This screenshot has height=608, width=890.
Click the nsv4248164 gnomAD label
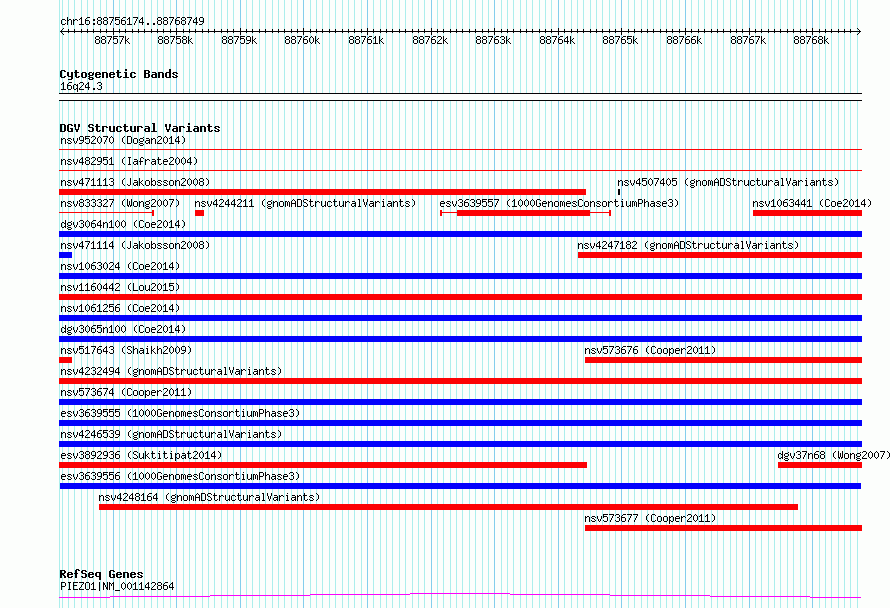click(x=209, y=497)
